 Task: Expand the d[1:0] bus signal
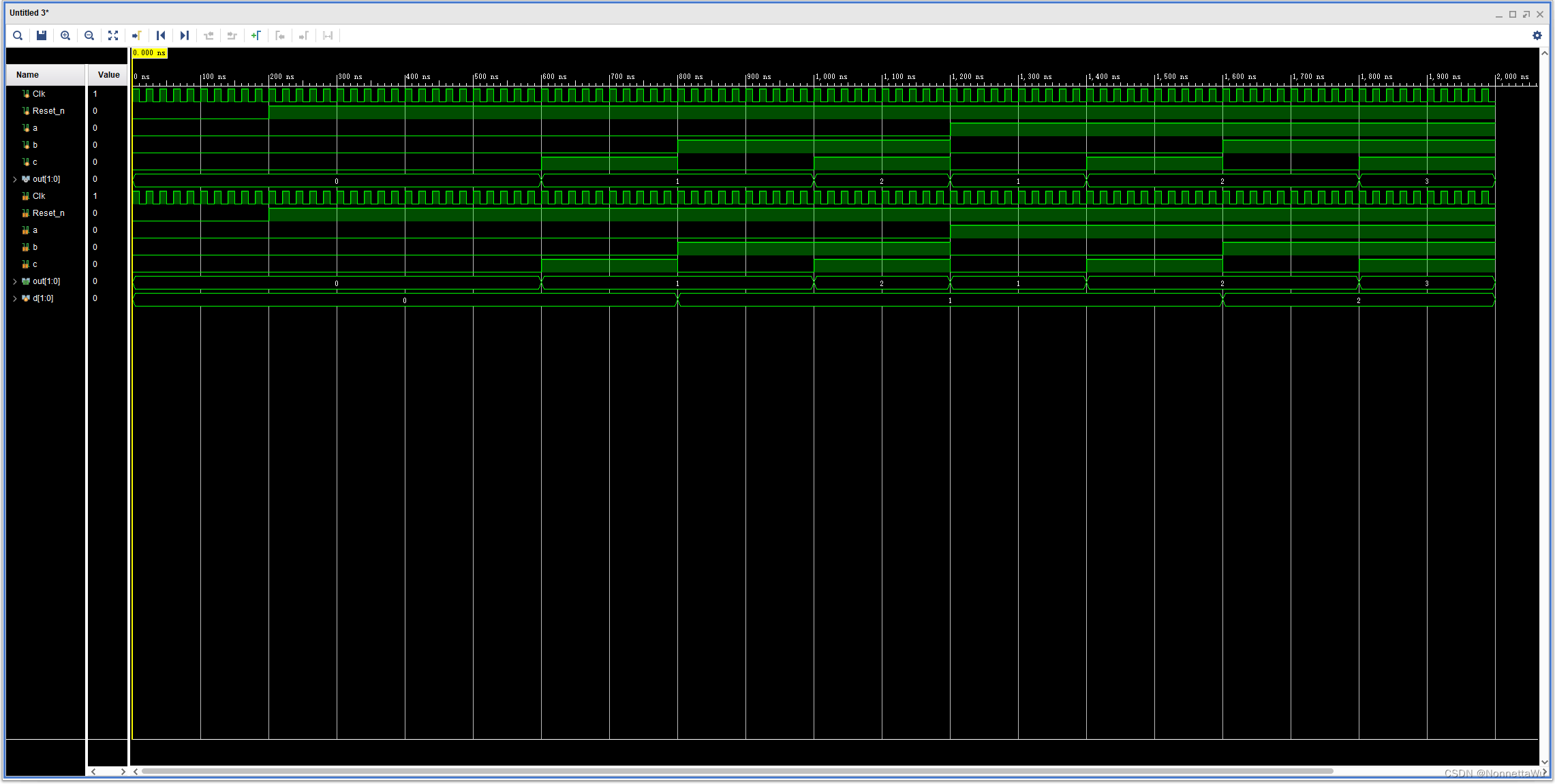pos(15,298)
